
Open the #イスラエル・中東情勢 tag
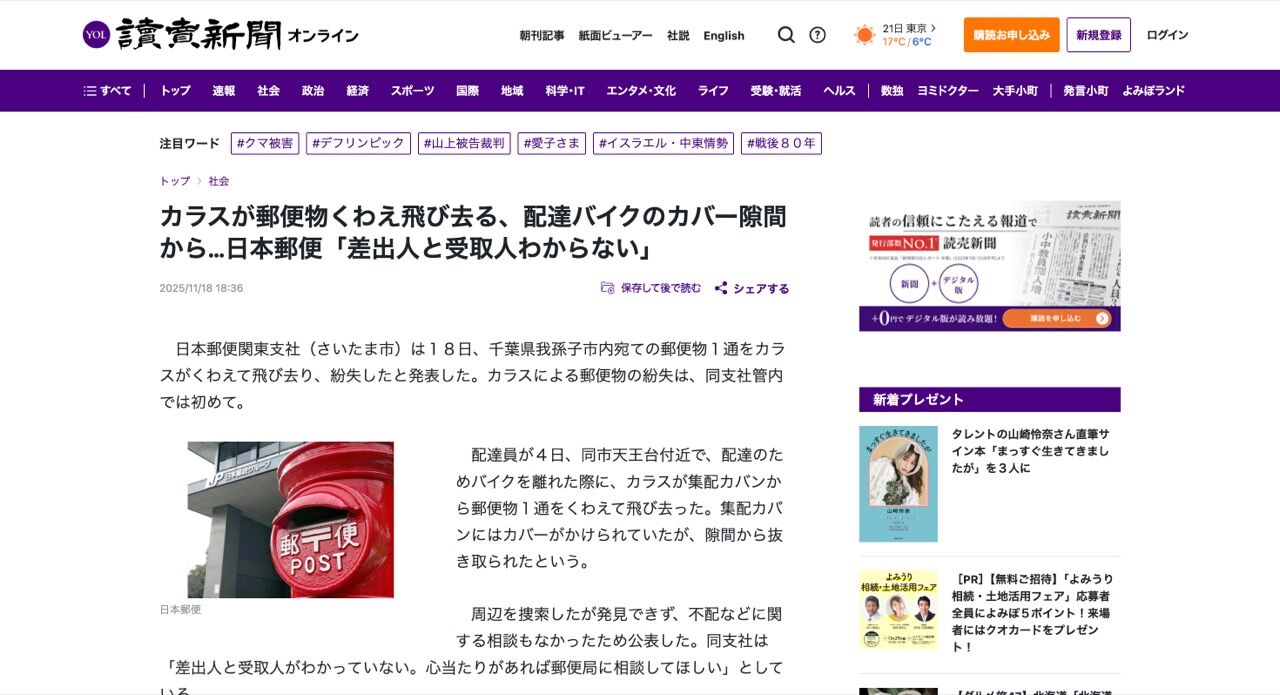pos(663,143)
